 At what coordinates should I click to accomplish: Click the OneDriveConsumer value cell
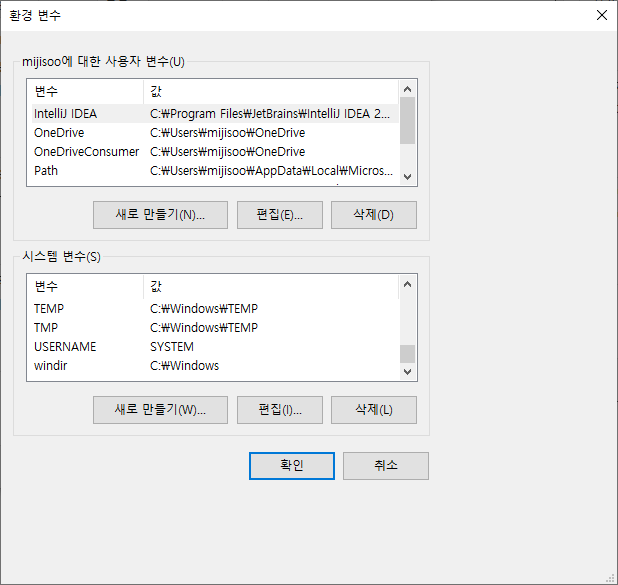(x=227, y=151)
